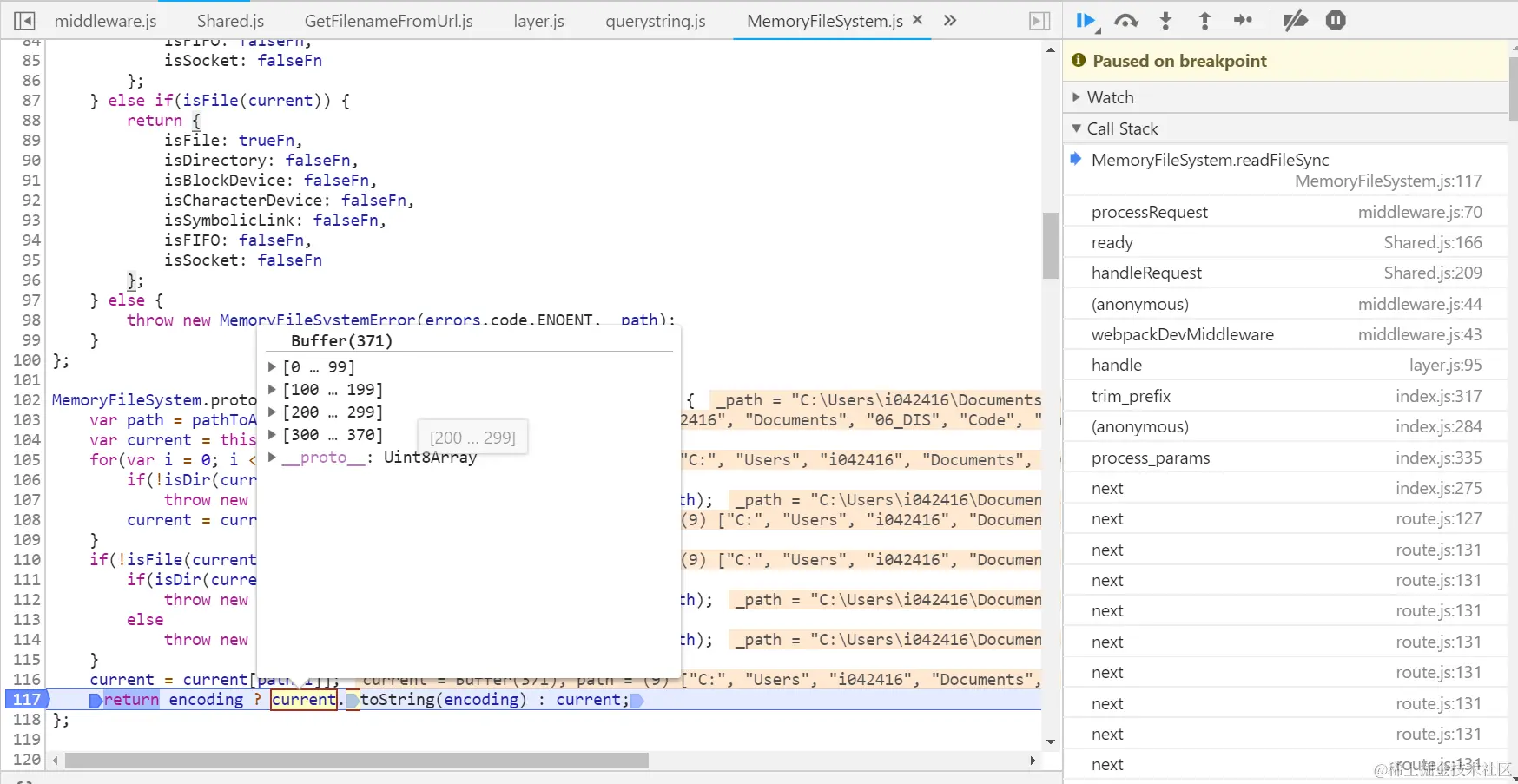This screenshot has height=784, width=1518.
Task: Open MemoryFileSystem.js:117 source location
Action: click(x=1388, y=181)
